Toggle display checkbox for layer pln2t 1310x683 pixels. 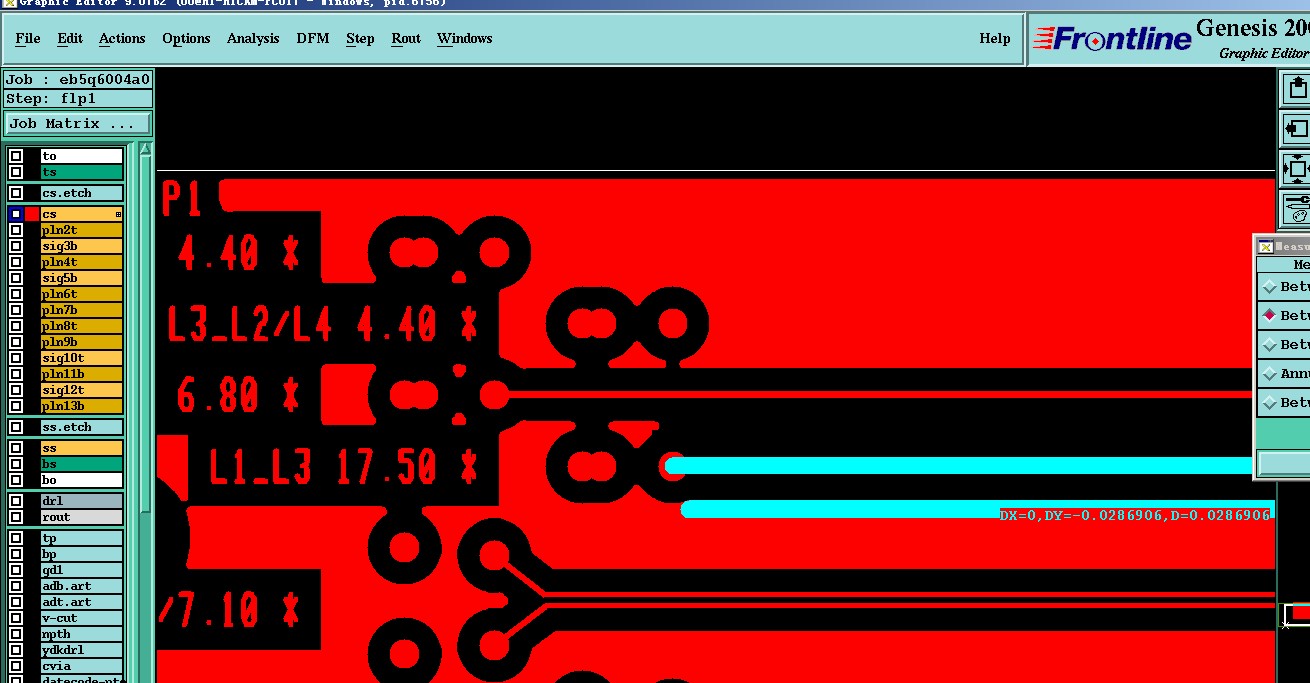point(16,230)
